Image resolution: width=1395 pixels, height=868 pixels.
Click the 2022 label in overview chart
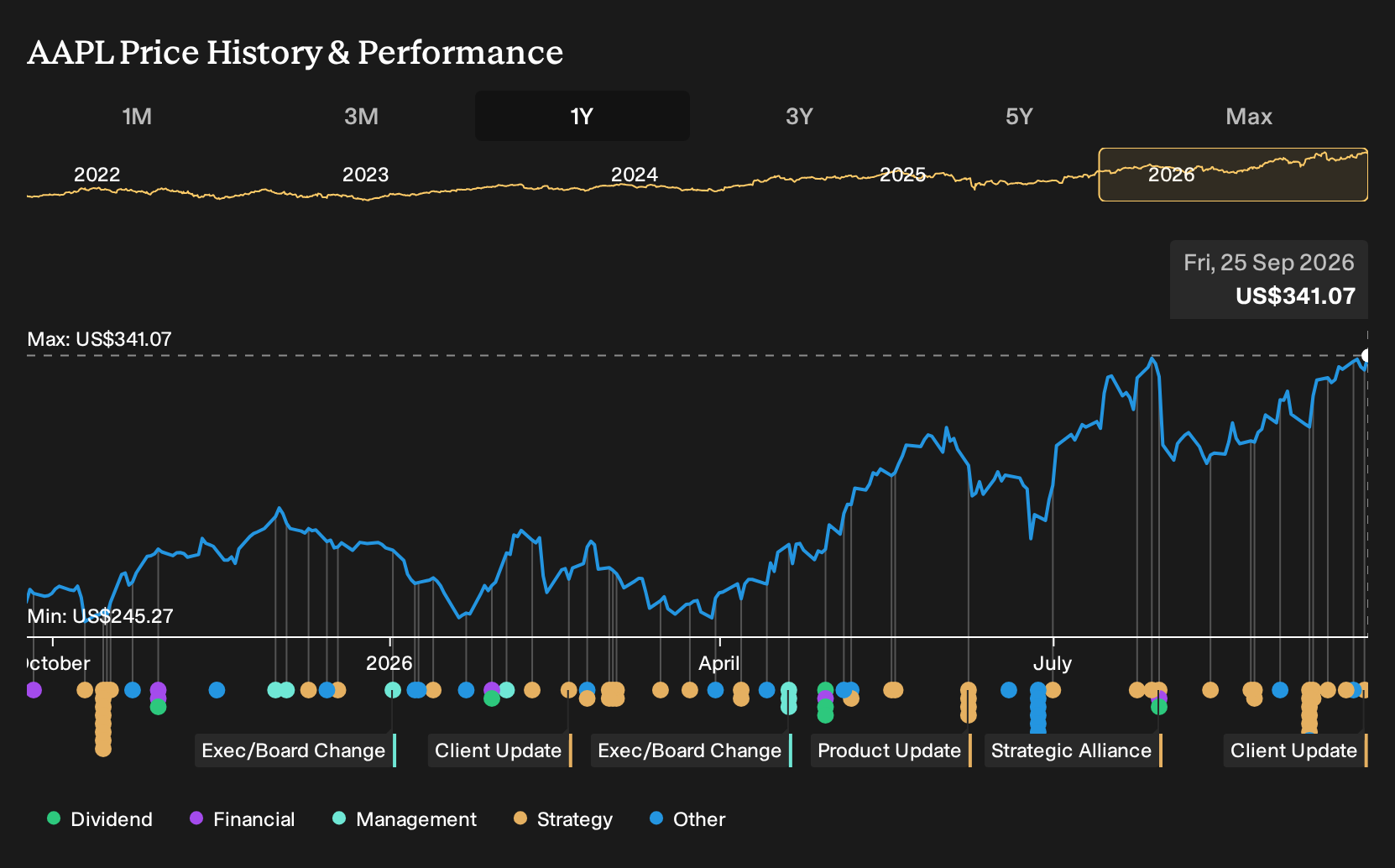click(x=97, y=175)
